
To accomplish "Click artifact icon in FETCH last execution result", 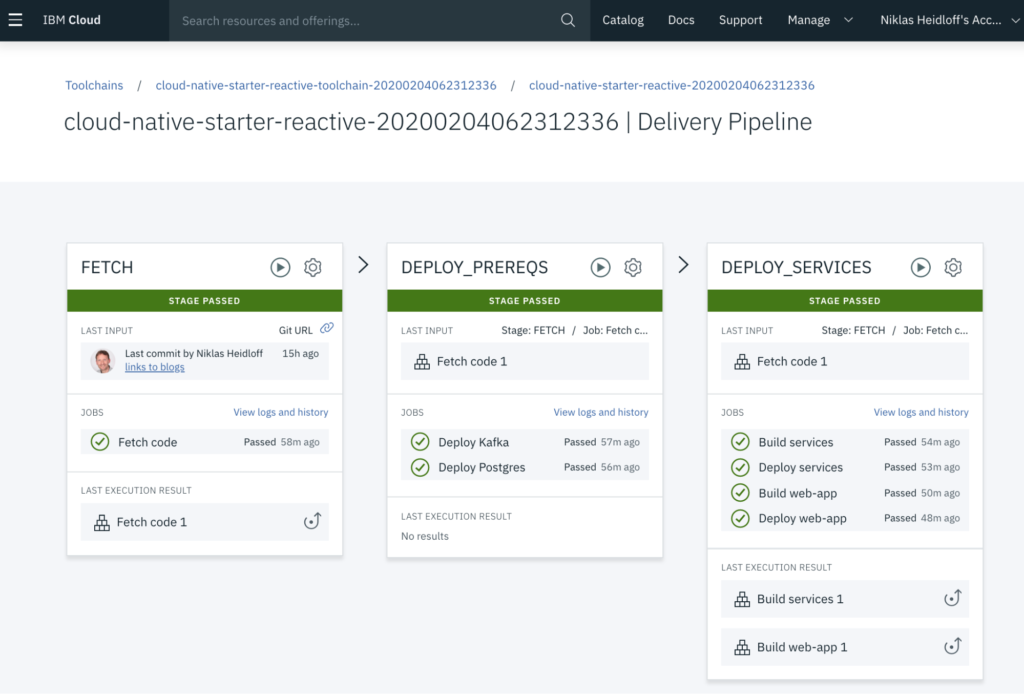I will (101, 522).
